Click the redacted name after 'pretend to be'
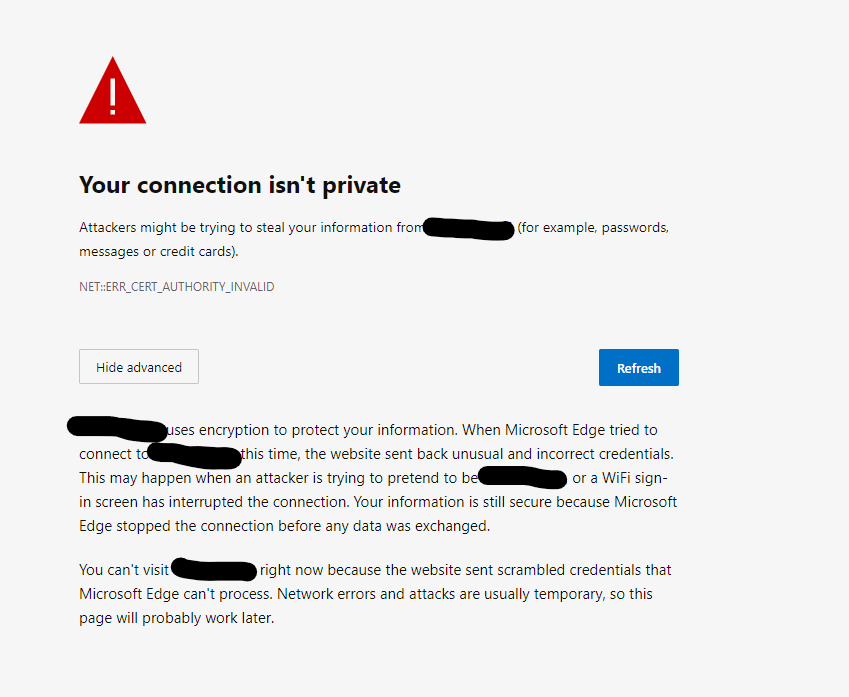The image size is (849, 697). (521, 477)
